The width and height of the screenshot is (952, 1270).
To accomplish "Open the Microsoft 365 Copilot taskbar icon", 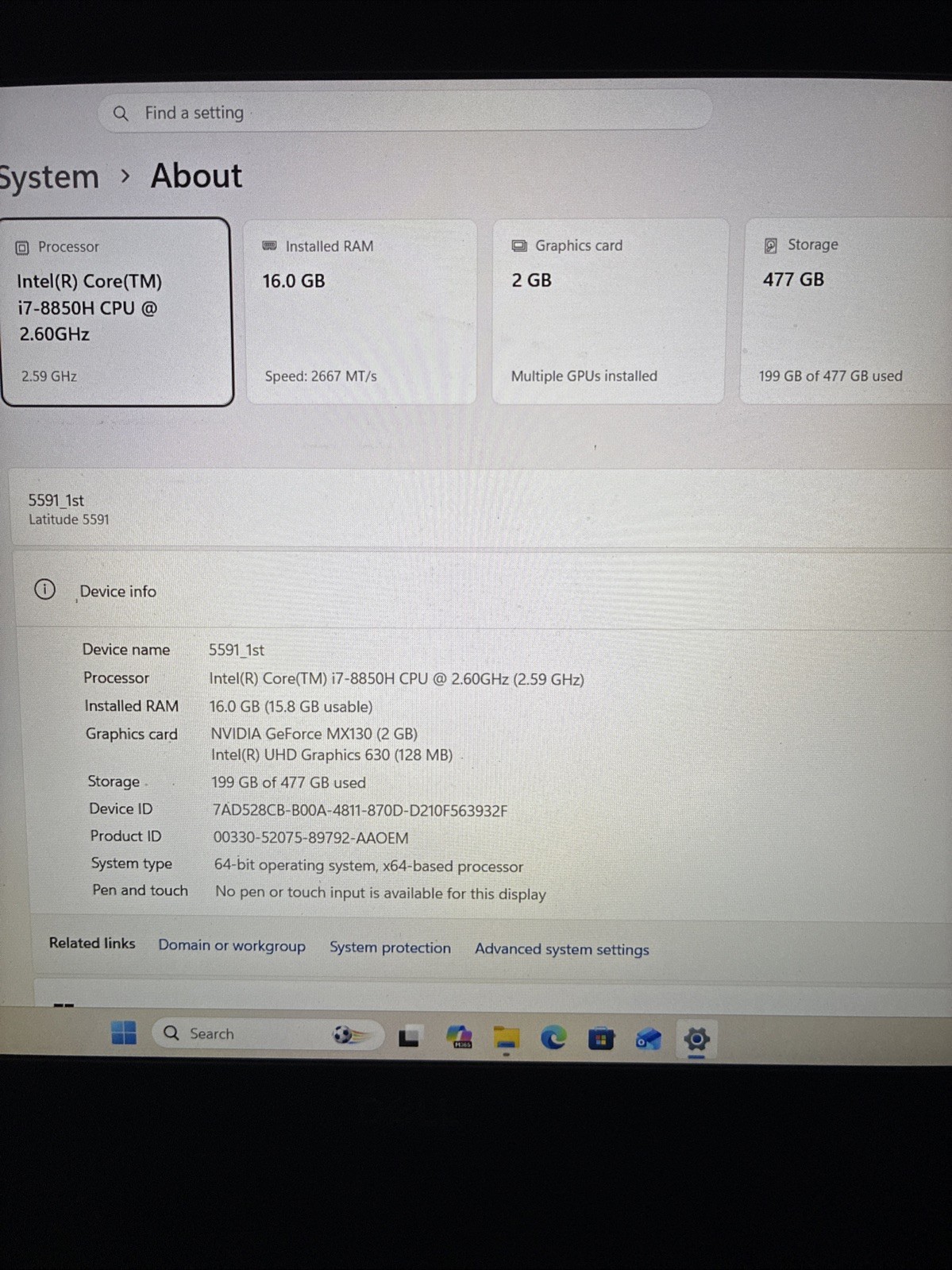I will [459, 1036].
